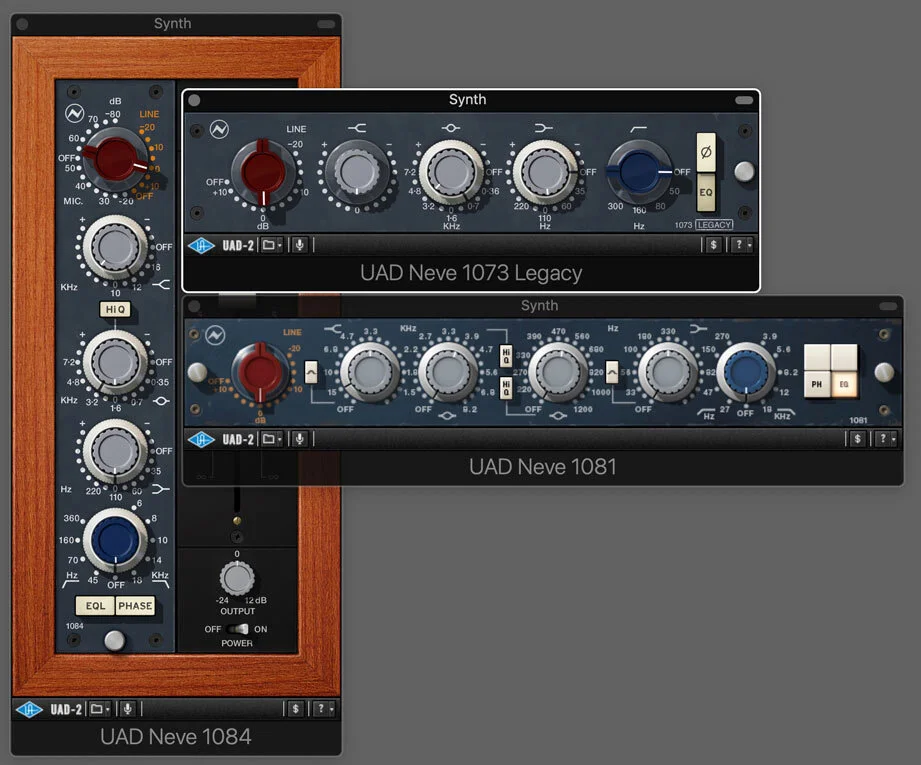Click the low shelf/bell switch on Neve 1081
Screen dimensions: 921x765
(612, 372)
